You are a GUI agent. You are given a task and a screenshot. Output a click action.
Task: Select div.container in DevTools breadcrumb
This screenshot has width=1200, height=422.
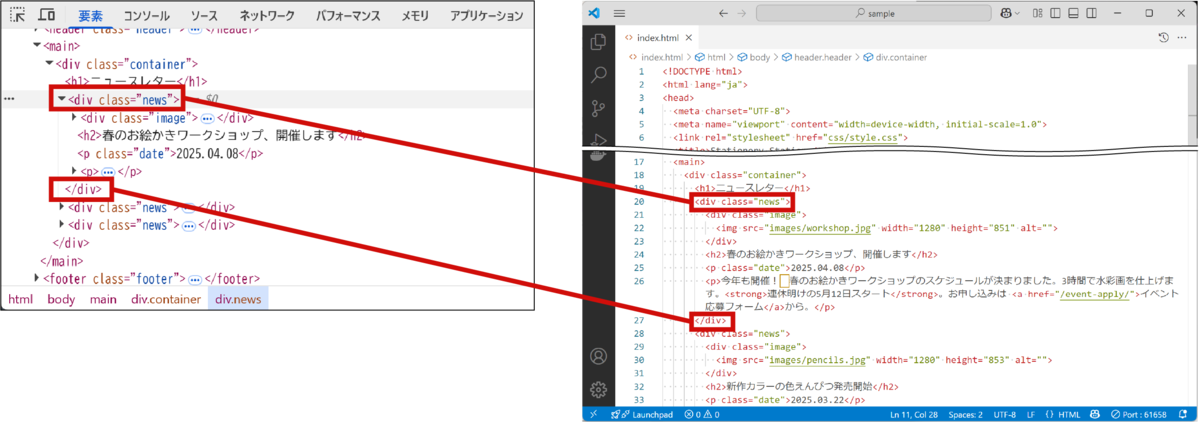pyautogui.click(x=166, y=299)
